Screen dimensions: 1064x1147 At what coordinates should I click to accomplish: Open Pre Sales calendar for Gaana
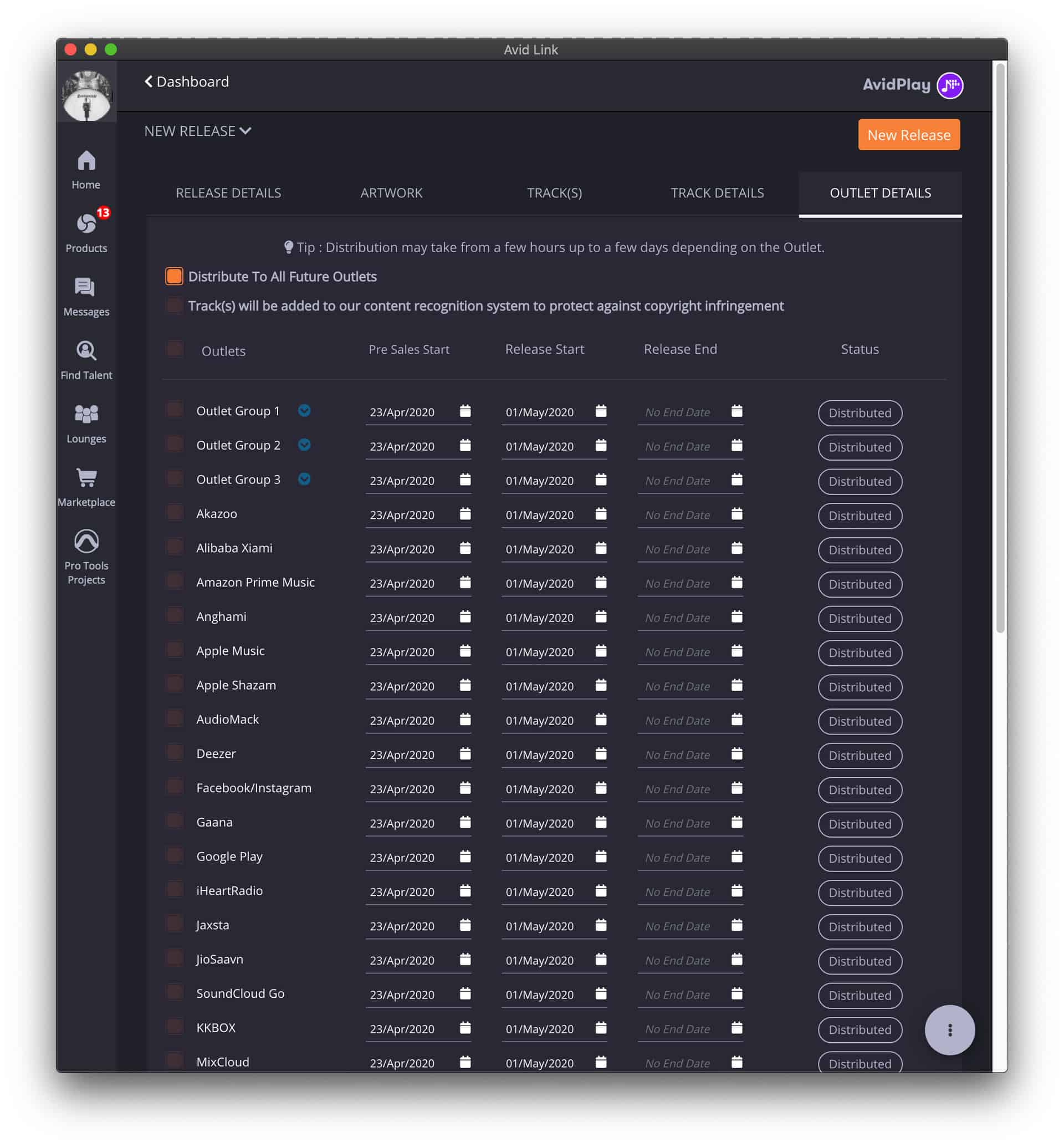465,822
